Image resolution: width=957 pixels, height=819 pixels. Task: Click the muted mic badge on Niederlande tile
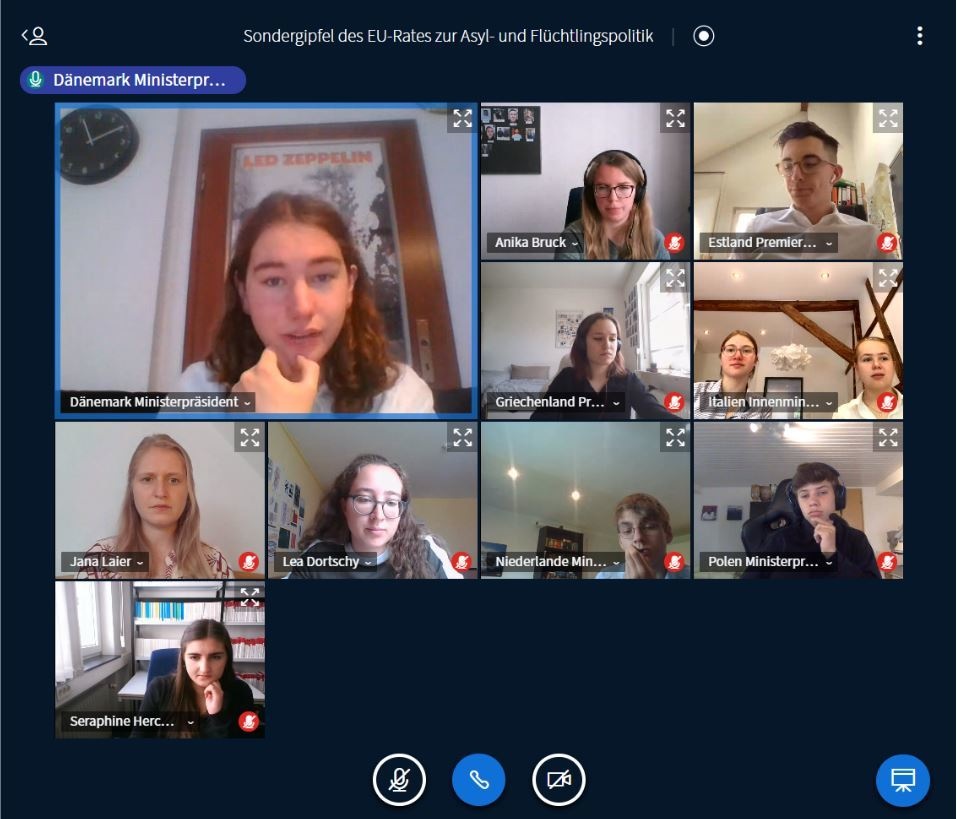click(674, 561)
